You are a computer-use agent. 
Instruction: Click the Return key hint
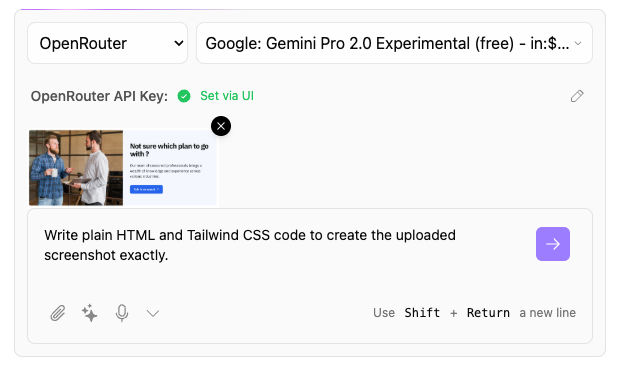[488, 313]
